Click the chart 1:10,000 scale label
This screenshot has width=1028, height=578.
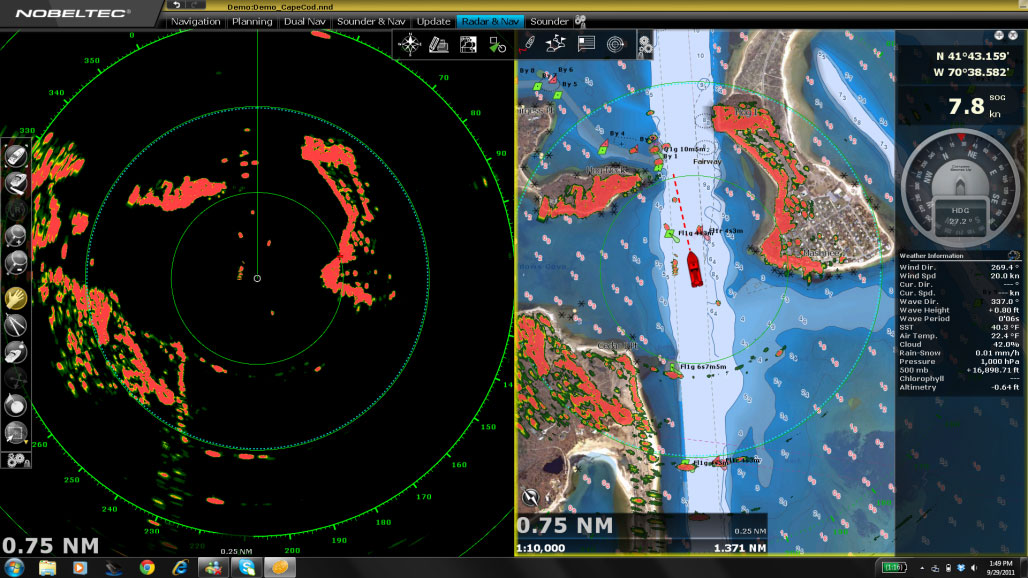(x=541, y=549)
